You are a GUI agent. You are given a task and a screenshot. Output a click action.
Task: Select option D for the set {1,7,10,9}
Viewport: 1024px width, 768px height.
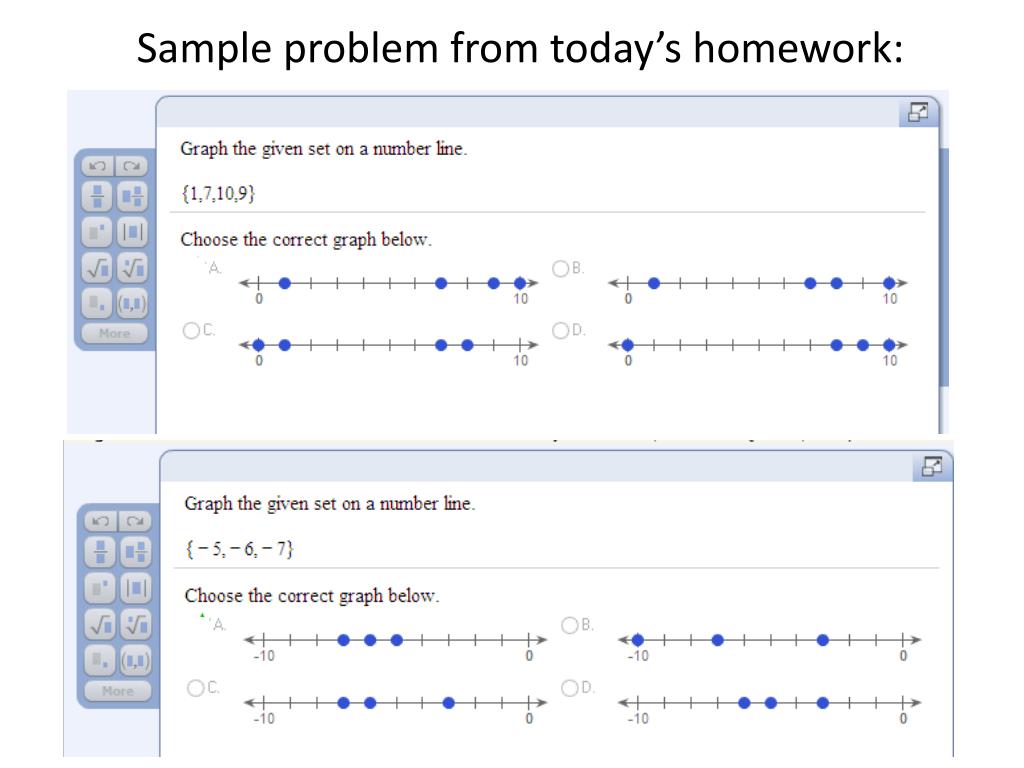[560, 330]
